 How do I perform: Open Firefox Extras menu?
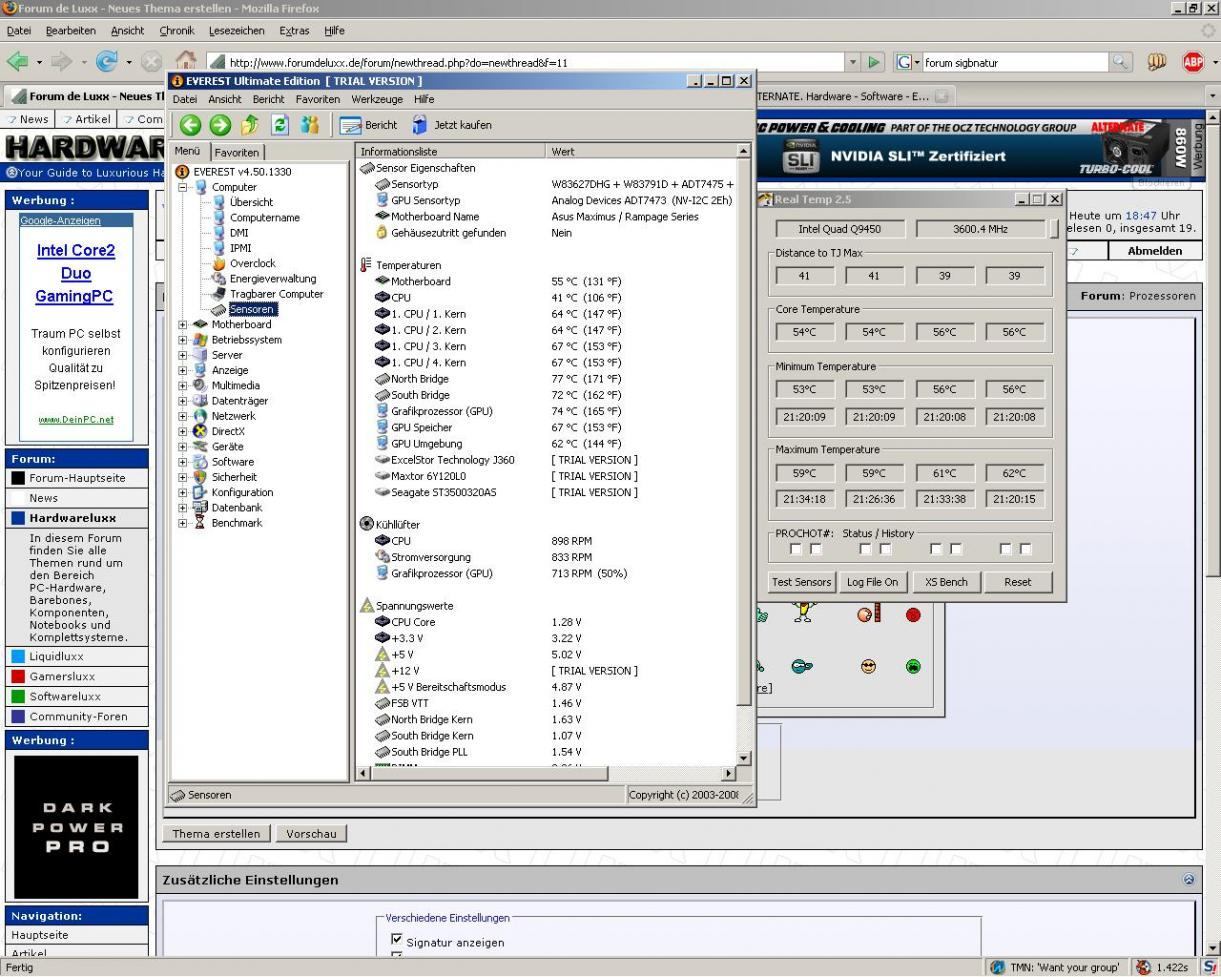coord(294,31)
